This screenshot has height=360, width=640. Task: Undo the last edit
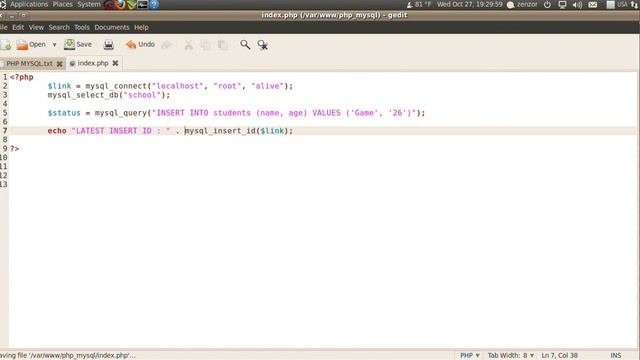click(140, 44)
